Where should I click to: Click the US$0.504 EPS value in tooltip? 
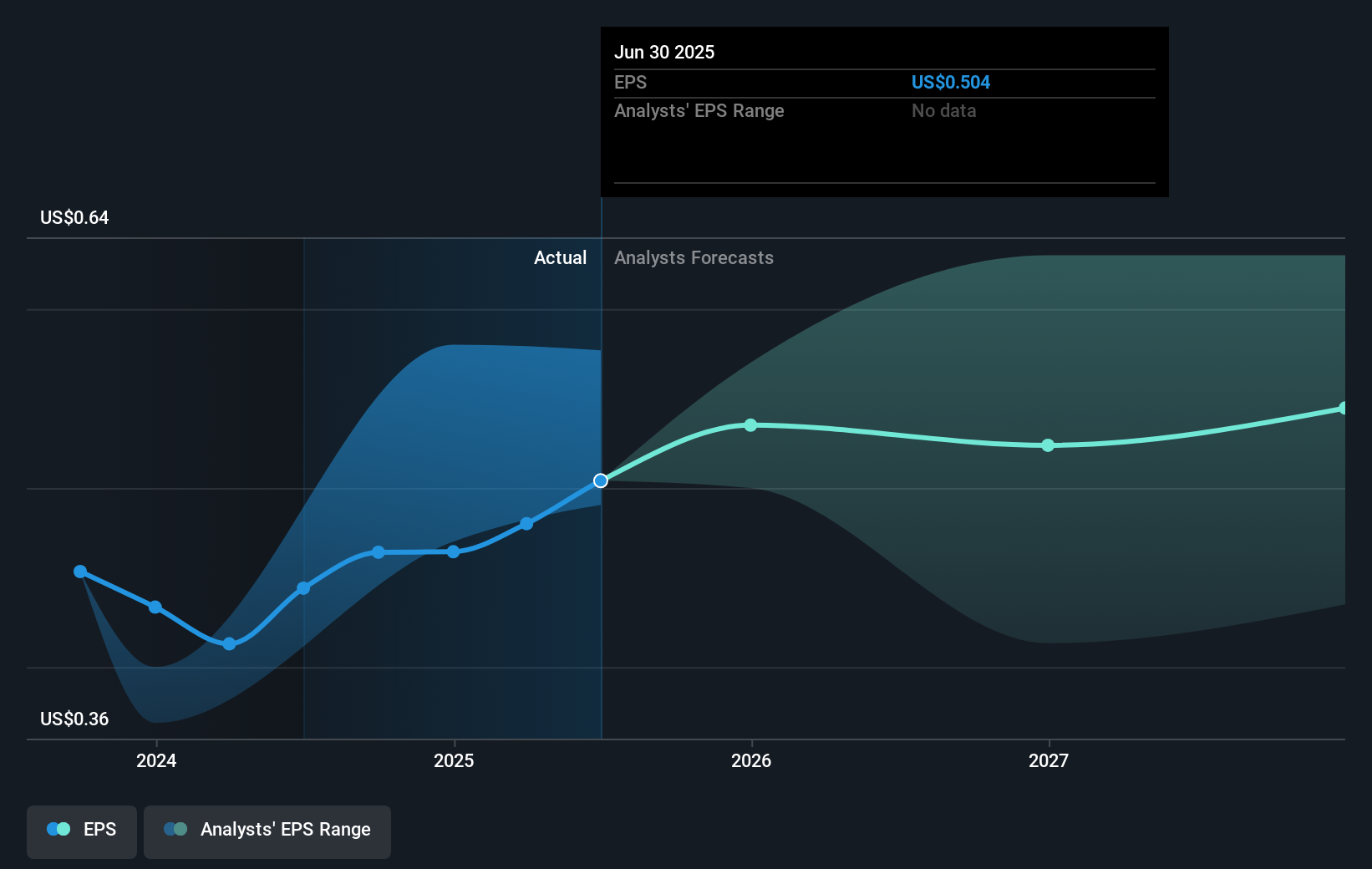coord(950,82)
